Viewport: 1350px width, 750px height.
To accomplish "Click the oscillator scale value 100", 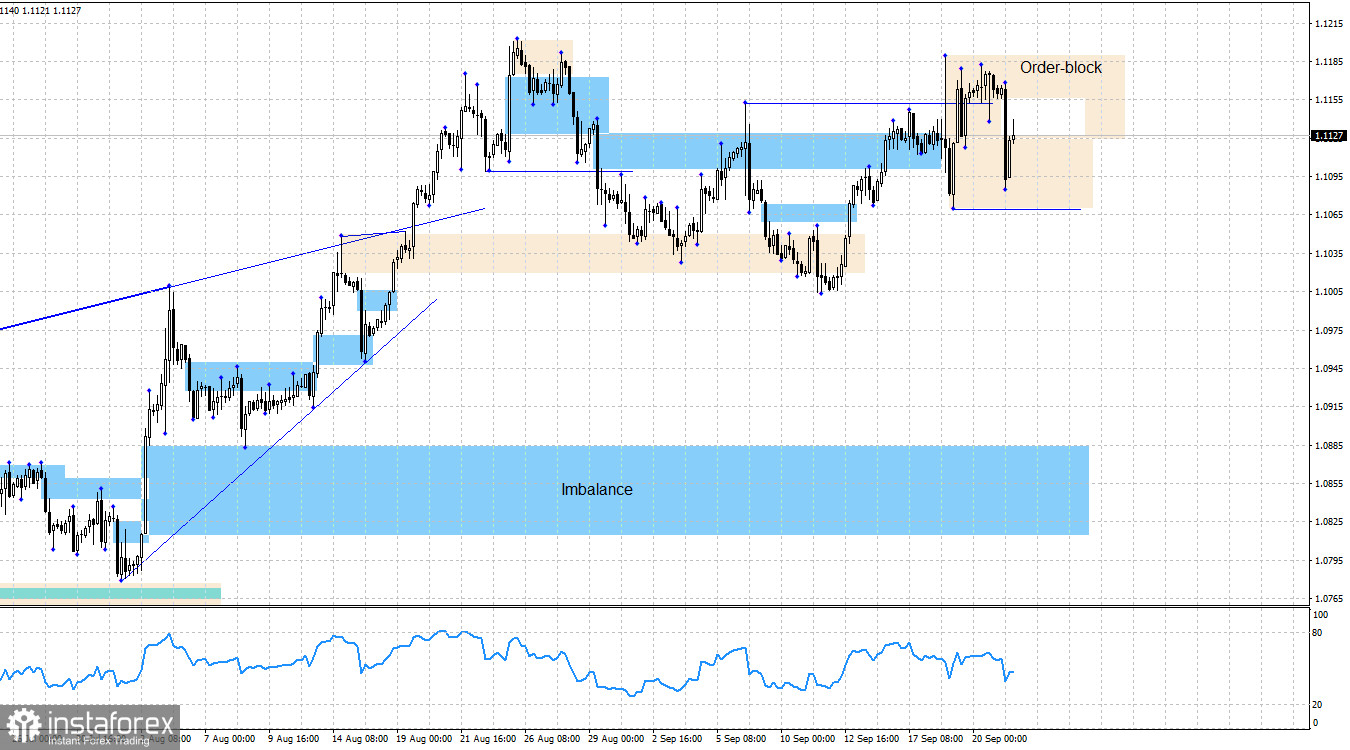I will [x=1320, y=615].
